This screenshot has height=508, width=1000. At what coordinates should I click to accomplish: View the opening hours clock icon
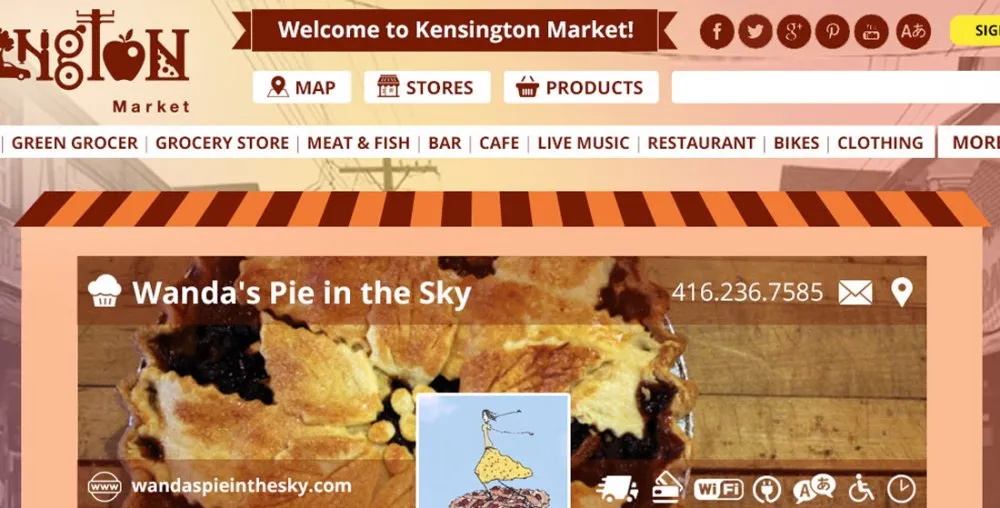pyautogui.click(x=901, y=490)
